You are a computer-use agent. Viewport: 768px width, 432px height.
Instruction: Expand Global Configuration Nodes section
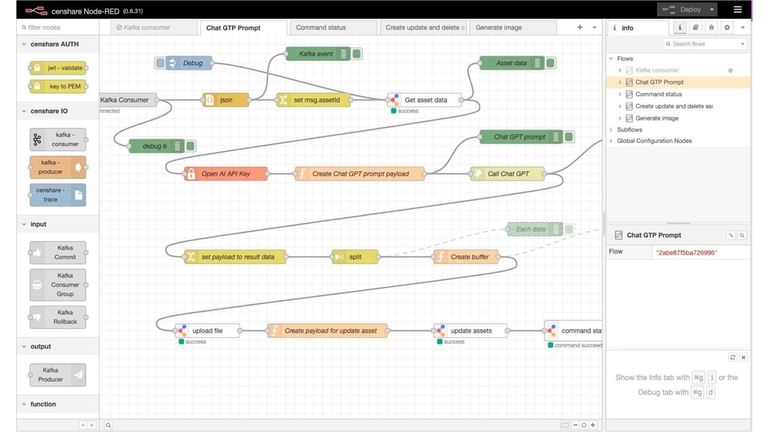(611, 141)
